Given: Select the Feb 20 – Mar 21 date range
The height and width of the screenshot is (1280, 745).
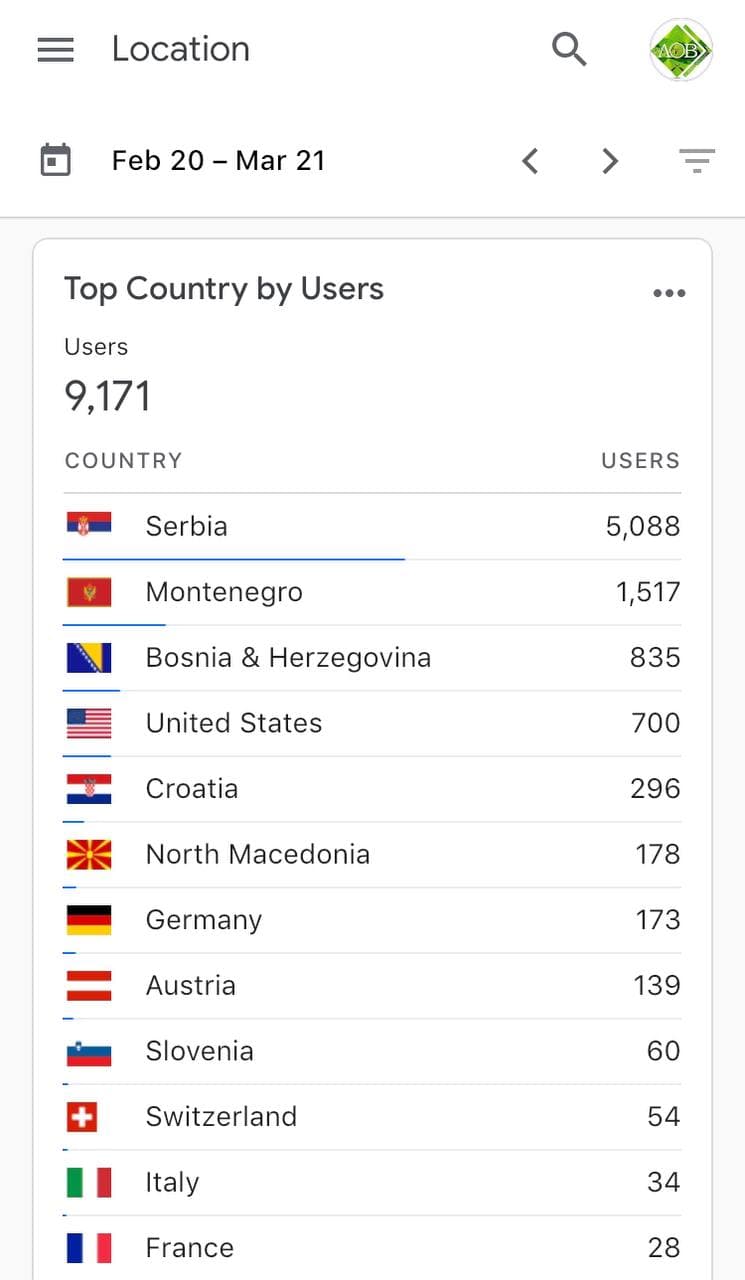Looking at the screenshot, I should point(218,160).
